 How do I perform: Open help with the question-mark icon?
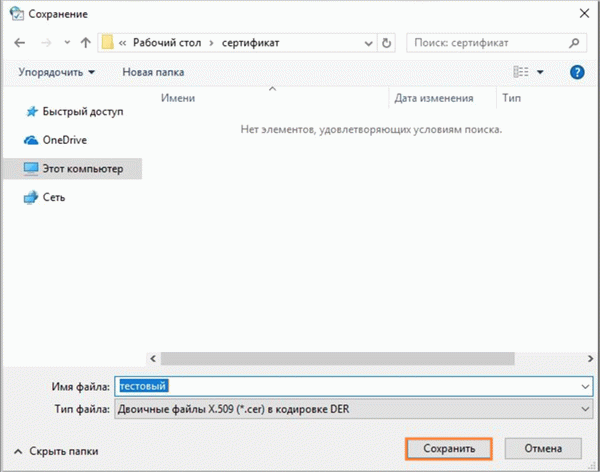pos(577,72)
